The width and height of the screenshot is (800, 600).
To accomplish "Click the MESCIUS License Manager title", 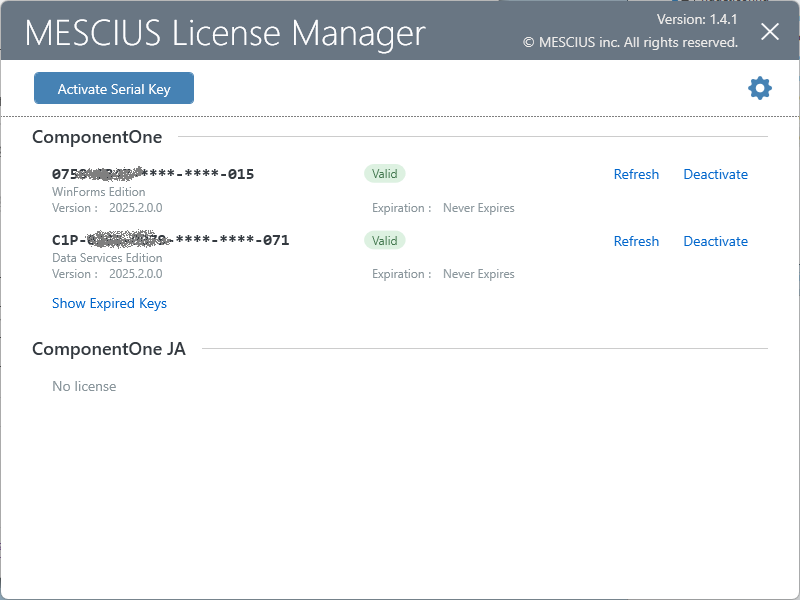I will (x=225, y=34).
